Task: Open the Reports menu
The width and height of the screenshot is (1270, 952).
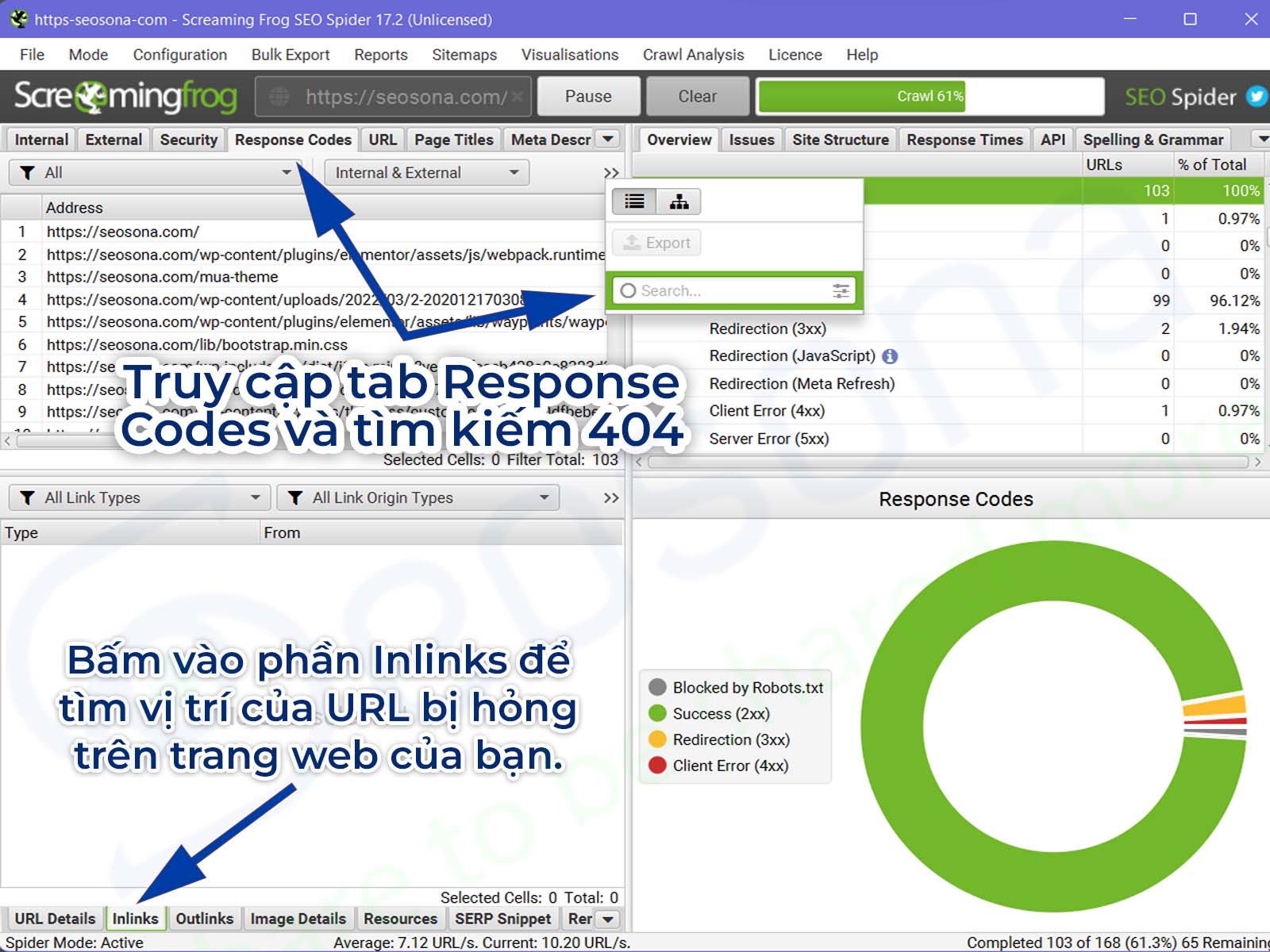Action: tap(381, 55)
